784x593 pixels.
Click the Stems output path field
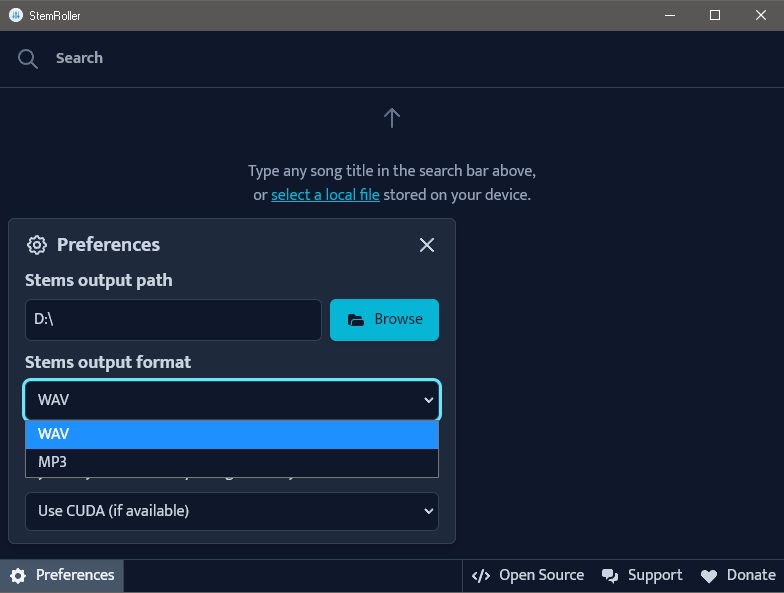[173, 320]
